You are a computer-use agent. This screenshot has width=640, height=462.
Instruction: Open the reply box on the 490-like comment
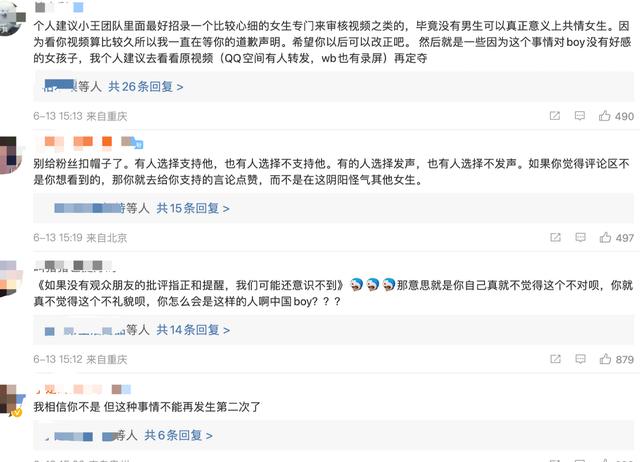coord(580,116)
